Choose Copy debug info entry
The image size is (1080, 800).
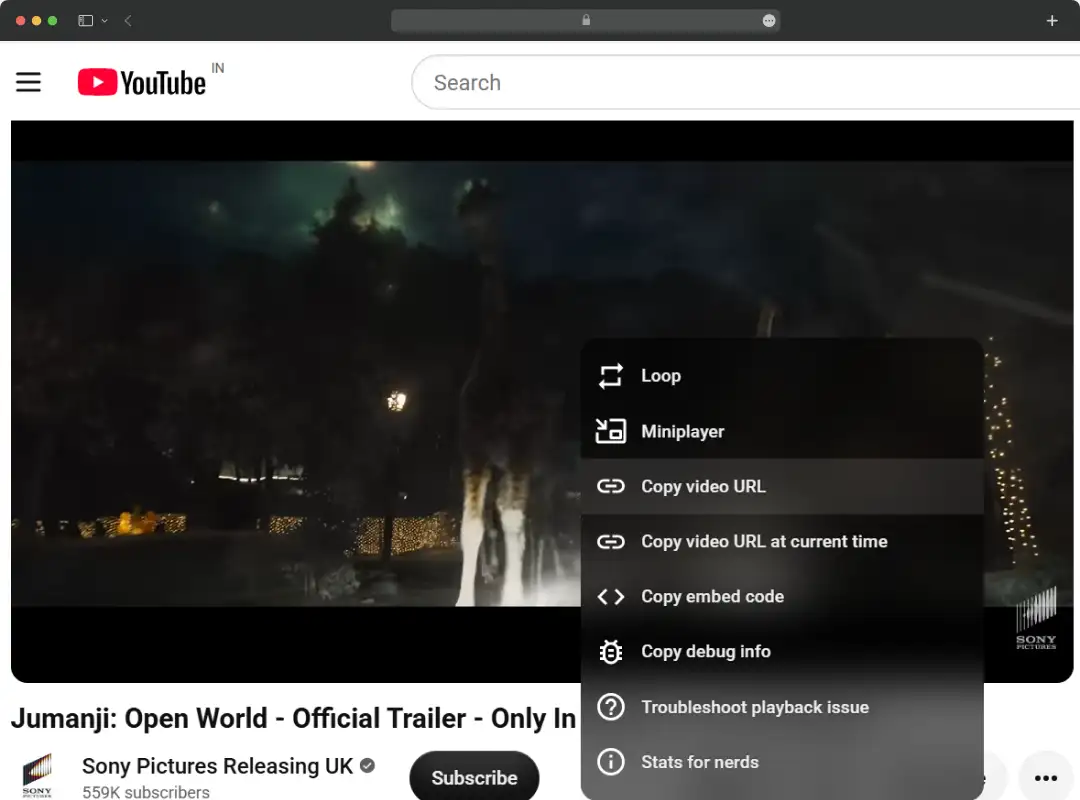pyautogui.click(x=782, y=652)
